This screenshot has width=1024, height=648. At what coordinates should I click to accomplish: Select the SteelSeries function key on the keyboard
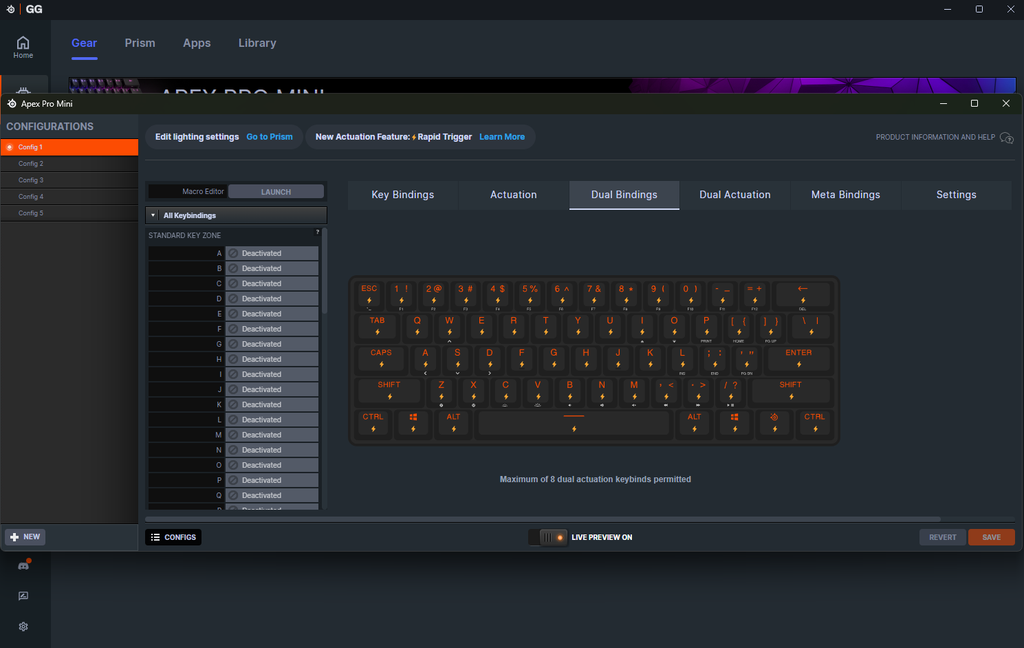(x=775, y=423)
